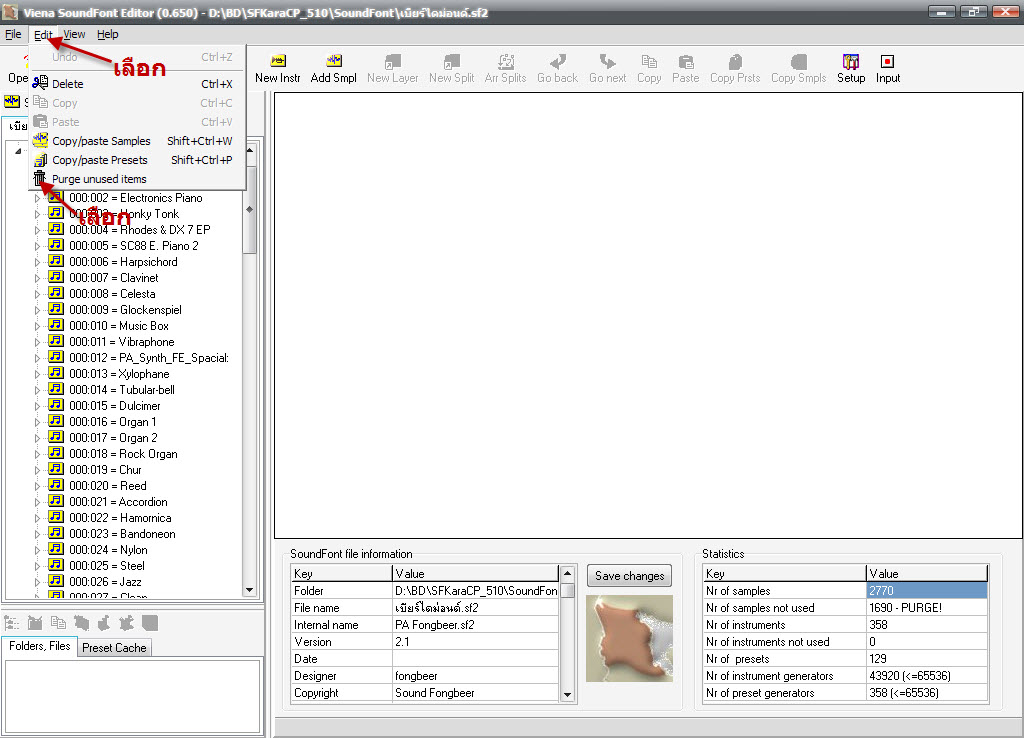Choose Delete in the Edit menu
This screenshot has width=1024, height=738.
(x=68, y=84)
